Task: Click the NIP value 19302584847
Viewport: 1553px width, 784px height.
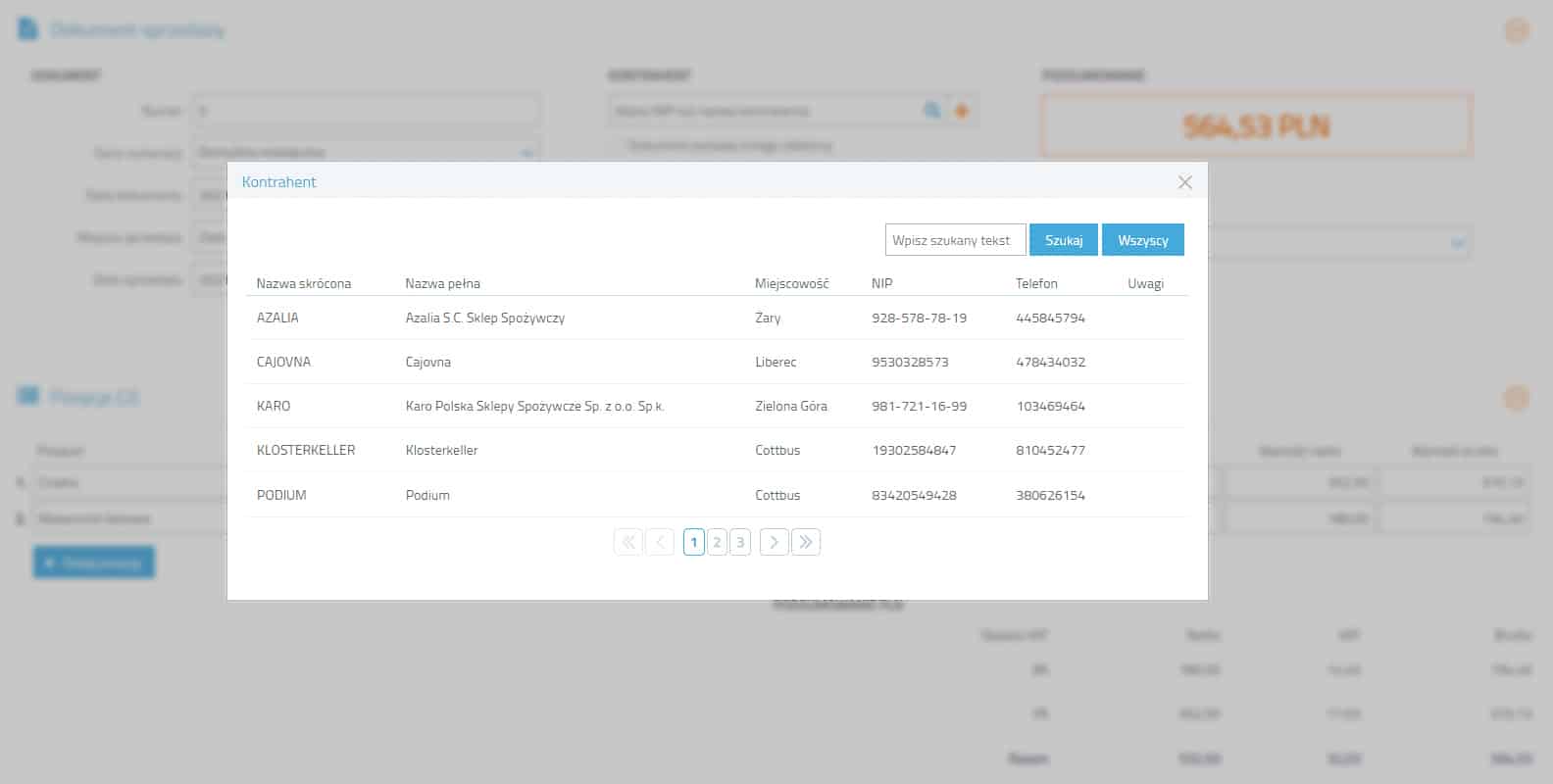Action: [914, 450]
